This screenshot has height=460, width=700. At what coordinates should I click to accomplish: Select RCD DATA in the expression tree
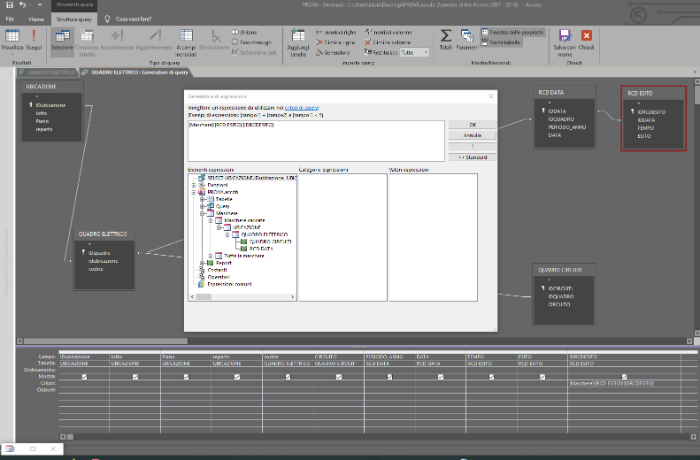point(261,249)
